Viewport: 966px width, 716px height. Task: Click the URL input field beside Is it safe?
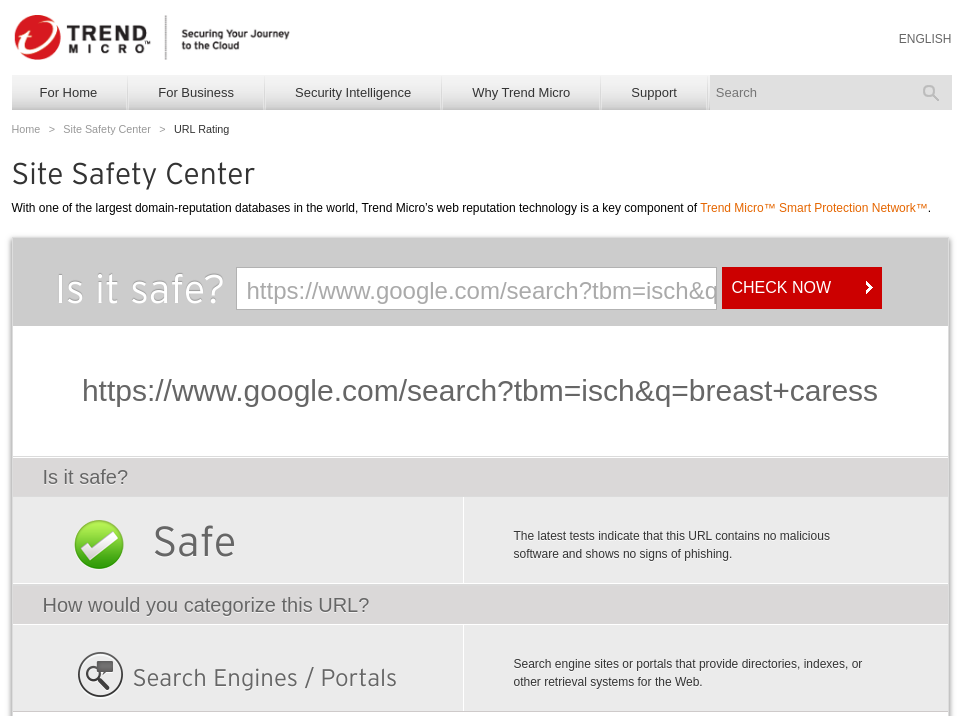pos(476,288)
